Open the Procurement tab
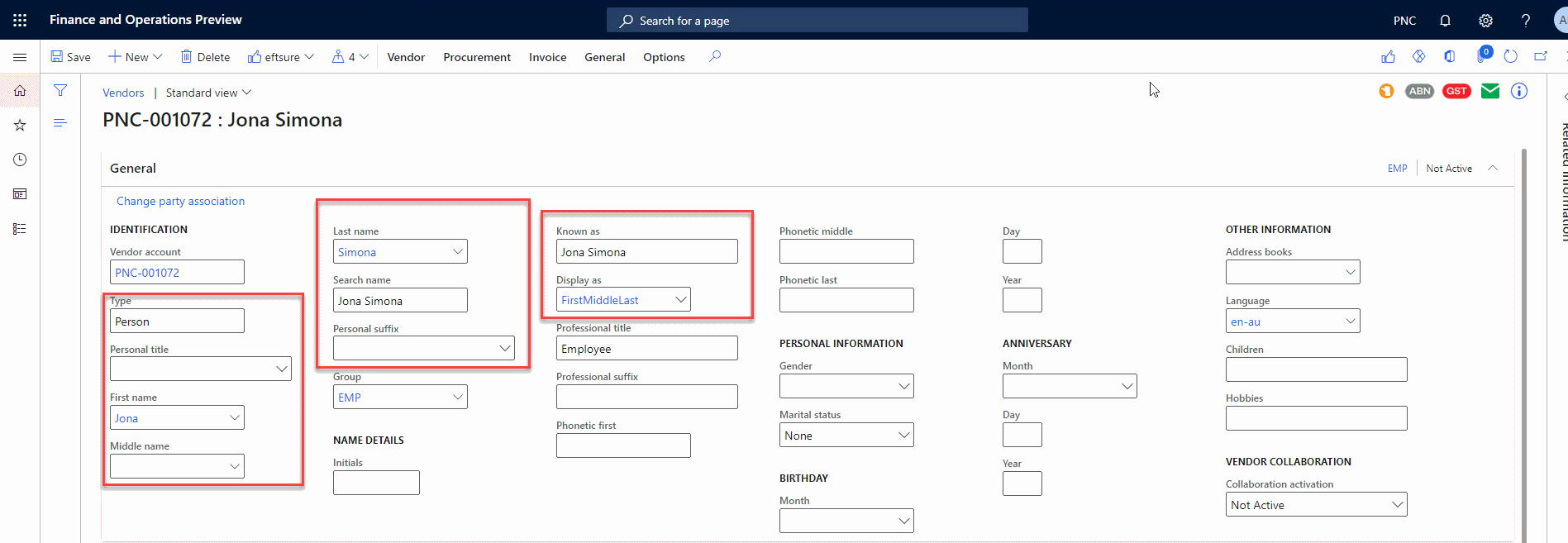Screen dimensions: 1568x543 477,57
